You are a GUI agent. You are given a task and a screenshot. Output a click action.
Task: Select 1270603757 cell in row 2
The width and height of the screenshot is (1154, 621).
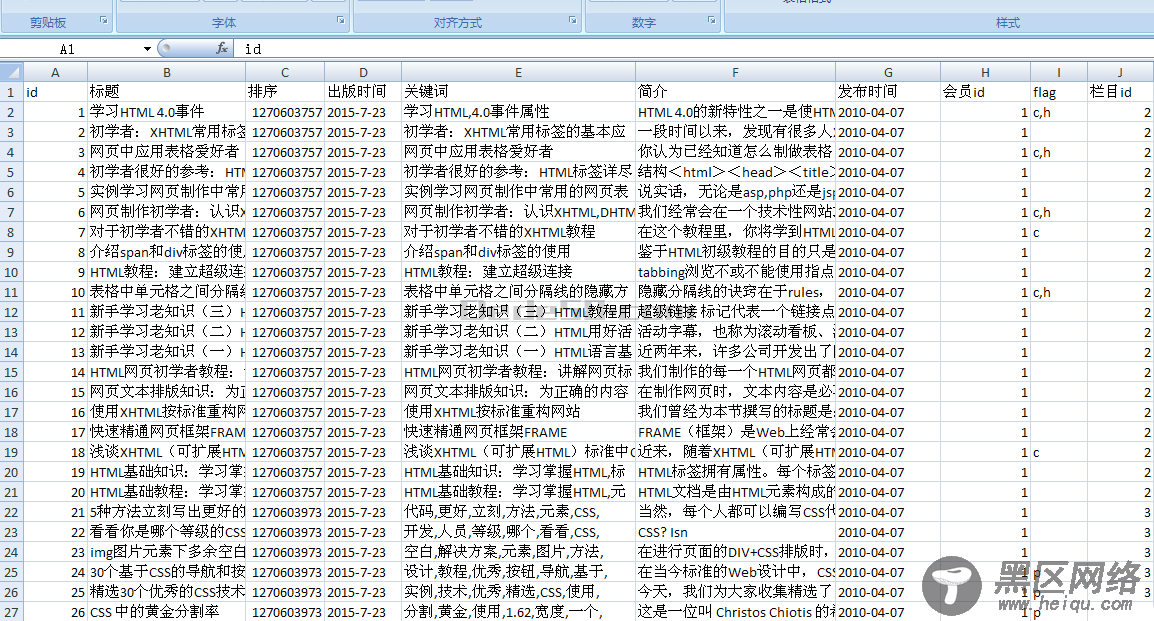(x=285, y=112)
